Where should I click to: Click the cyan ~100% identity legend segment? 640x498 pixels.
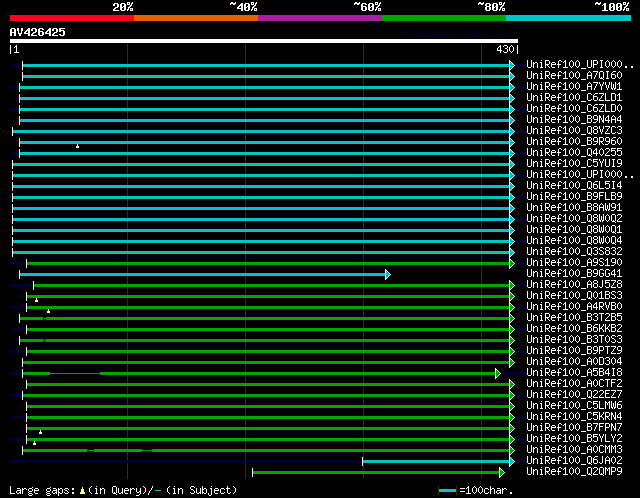(x=568, y=18)
